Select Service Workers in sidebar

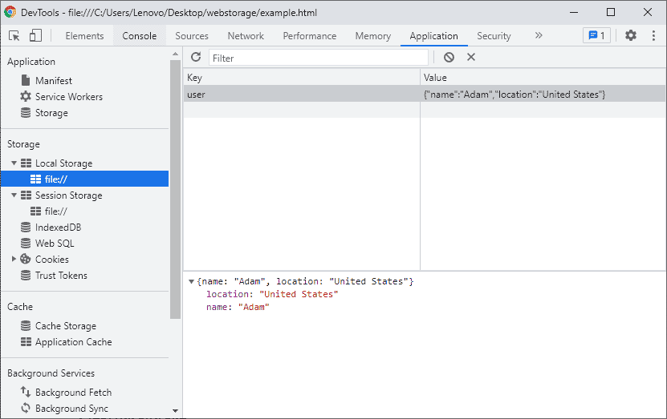(68, 97)
